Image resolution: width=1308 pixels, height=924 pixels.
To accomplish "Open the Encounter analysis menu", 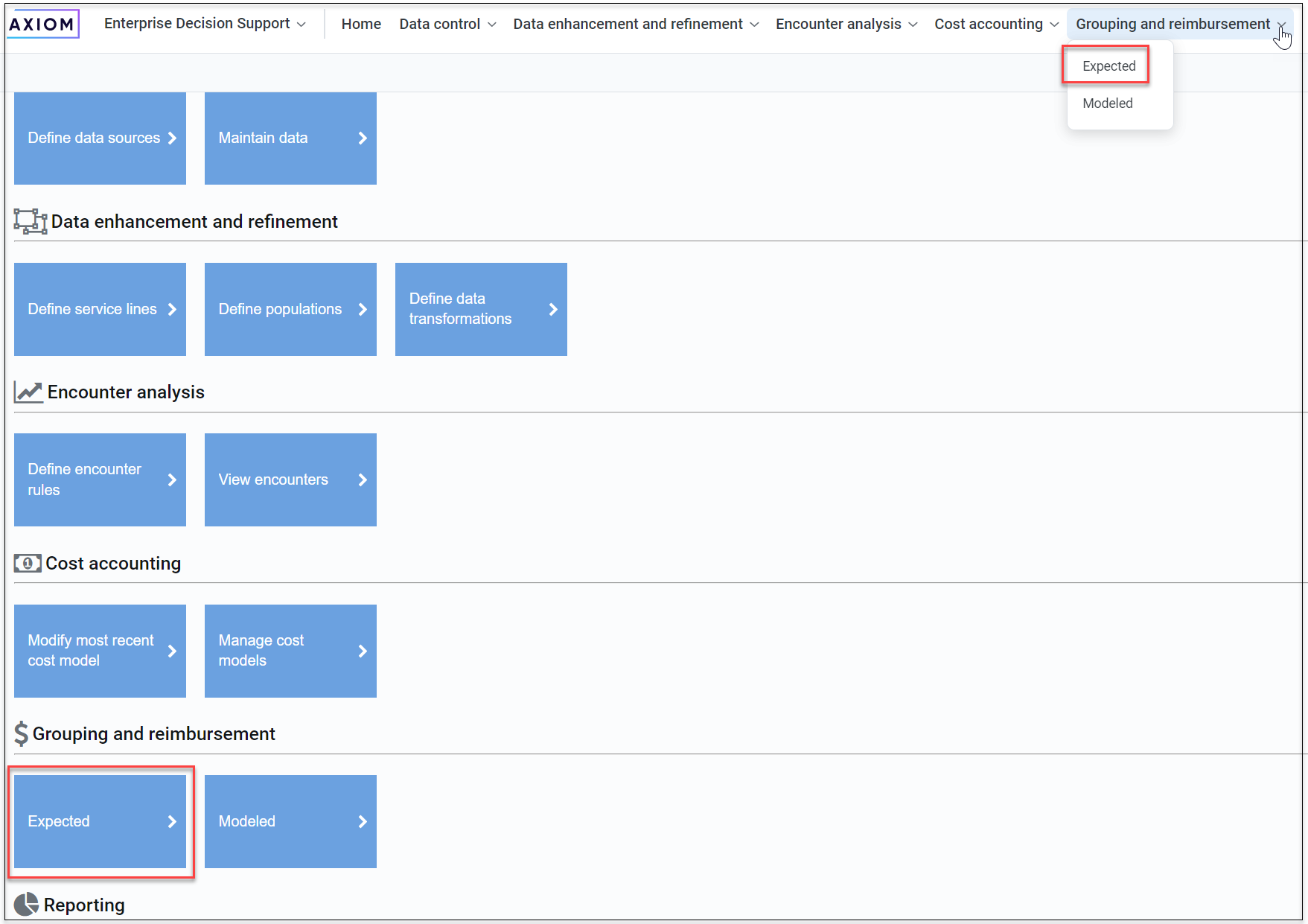I will click(846, 24).
